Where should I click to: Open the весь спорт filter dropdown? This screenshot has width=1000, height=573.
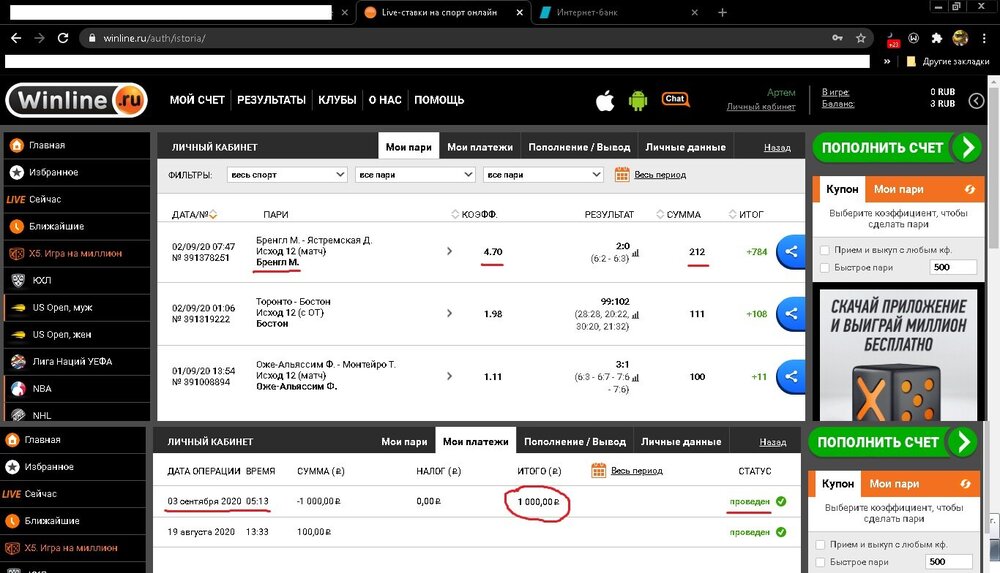287,175
